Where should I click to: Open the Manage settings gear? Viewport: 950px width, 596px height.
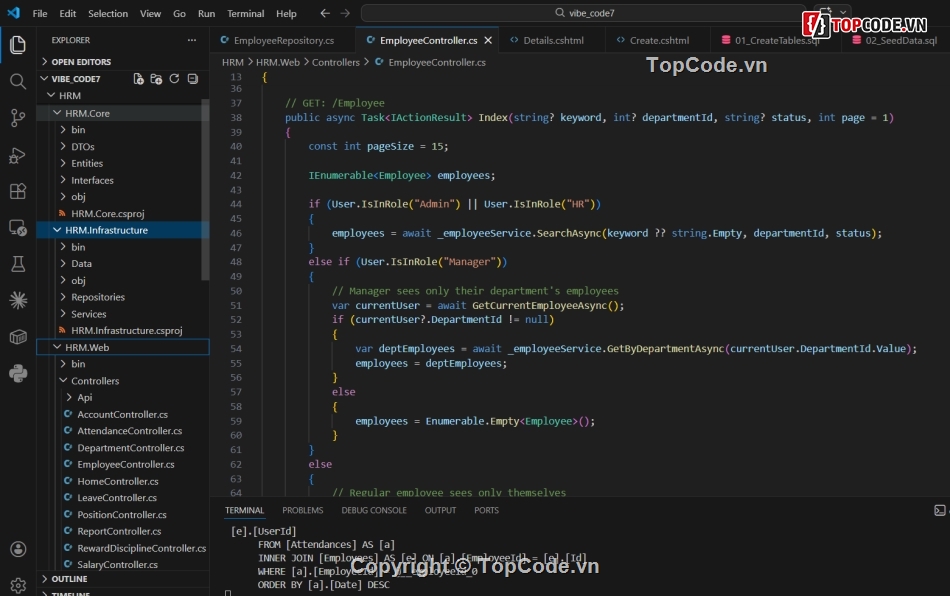(17, 583)
